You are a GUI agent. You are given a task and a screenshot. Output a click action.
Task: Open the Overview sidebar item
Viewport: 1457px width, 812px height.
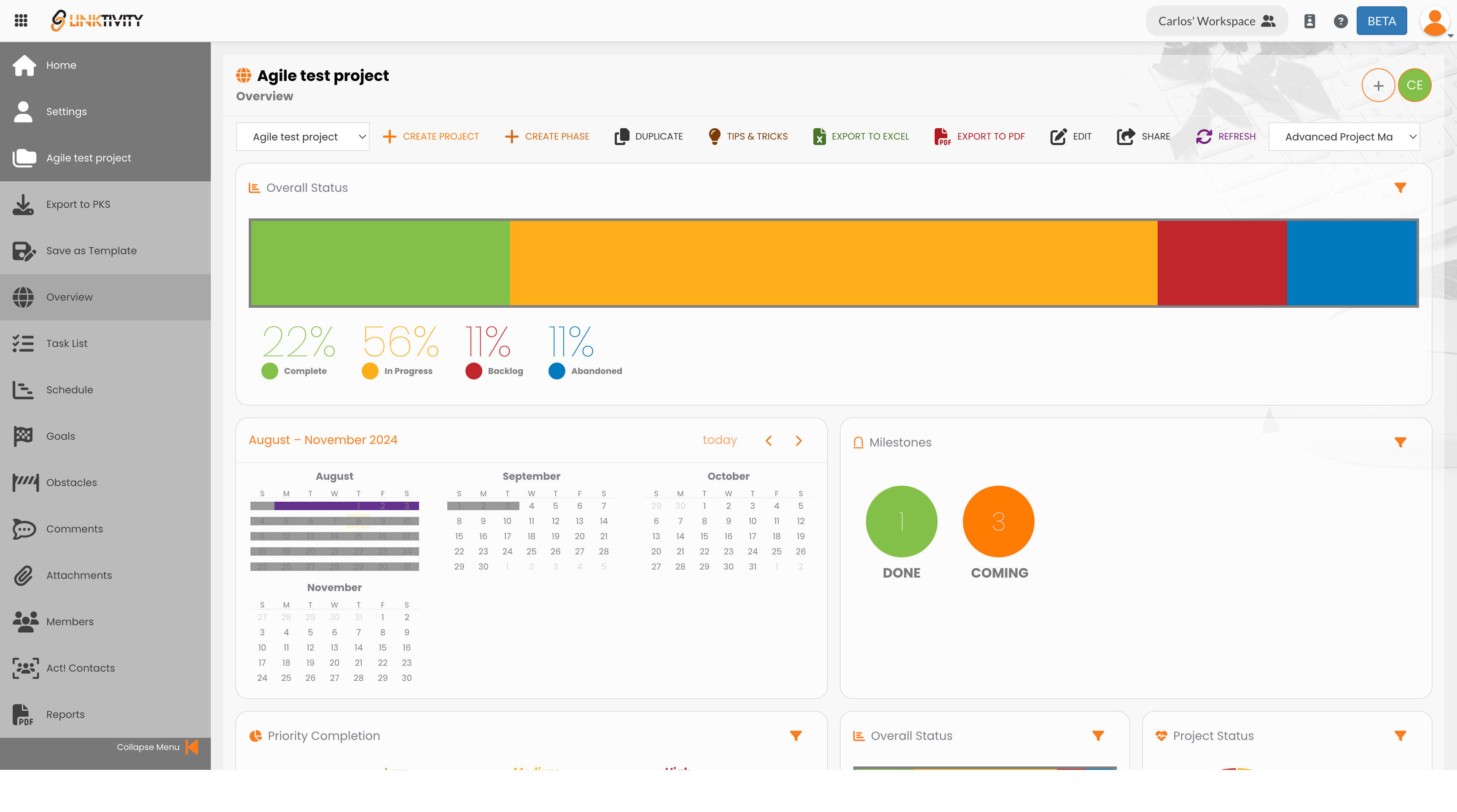(x=105, y=297)
